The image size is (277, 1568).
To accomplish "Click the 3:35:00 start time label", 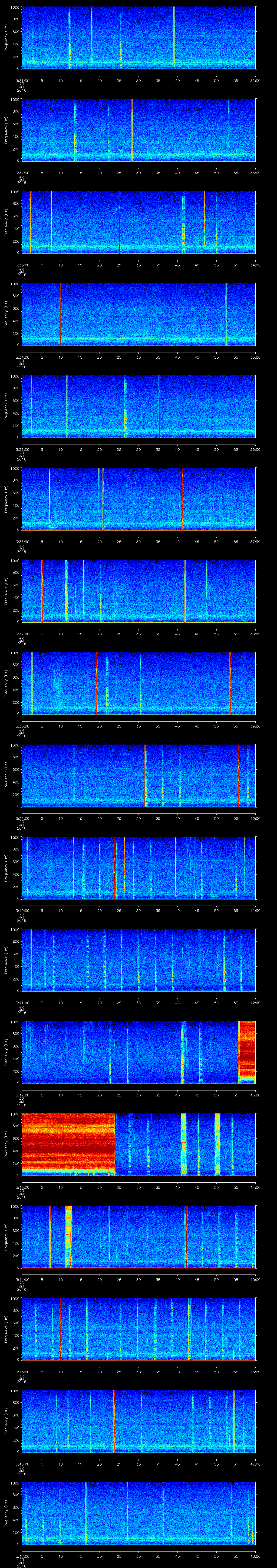I will pos(22,449).
